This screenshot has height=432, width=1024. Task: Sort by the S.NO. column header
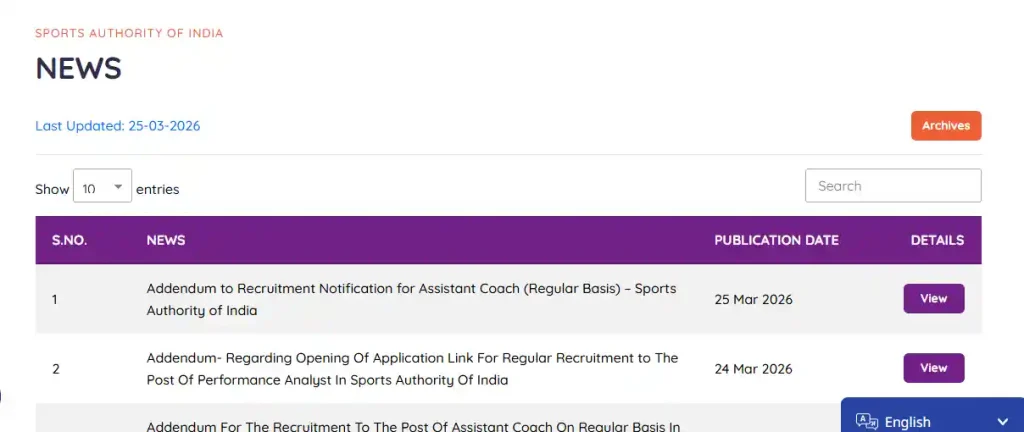click(x=69, y=240)
